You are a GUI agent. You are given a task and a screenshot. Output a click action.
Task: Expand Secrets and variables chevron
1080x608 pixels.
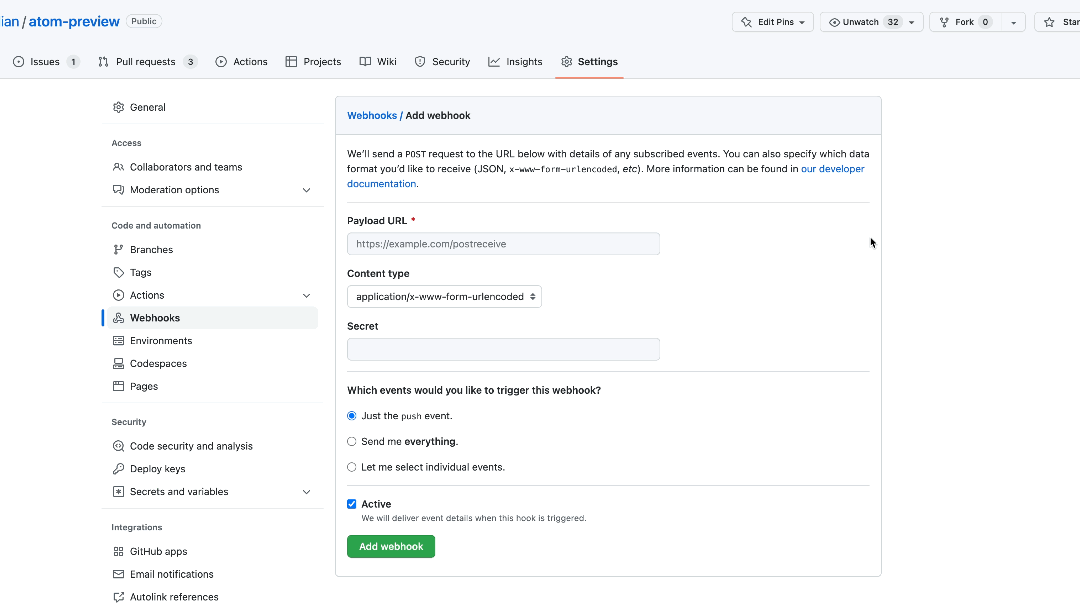[x=307, y=492]
